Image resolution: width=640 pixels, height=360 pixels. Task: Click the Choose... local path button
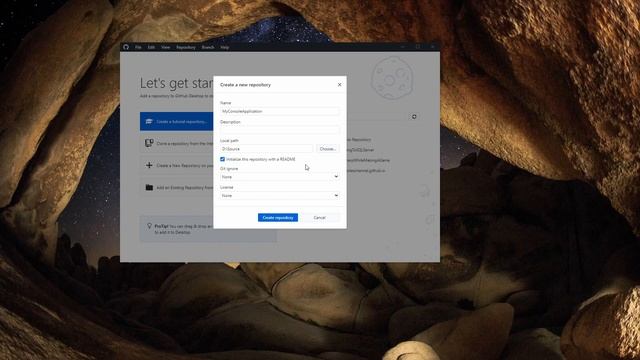tap(327, 149)
